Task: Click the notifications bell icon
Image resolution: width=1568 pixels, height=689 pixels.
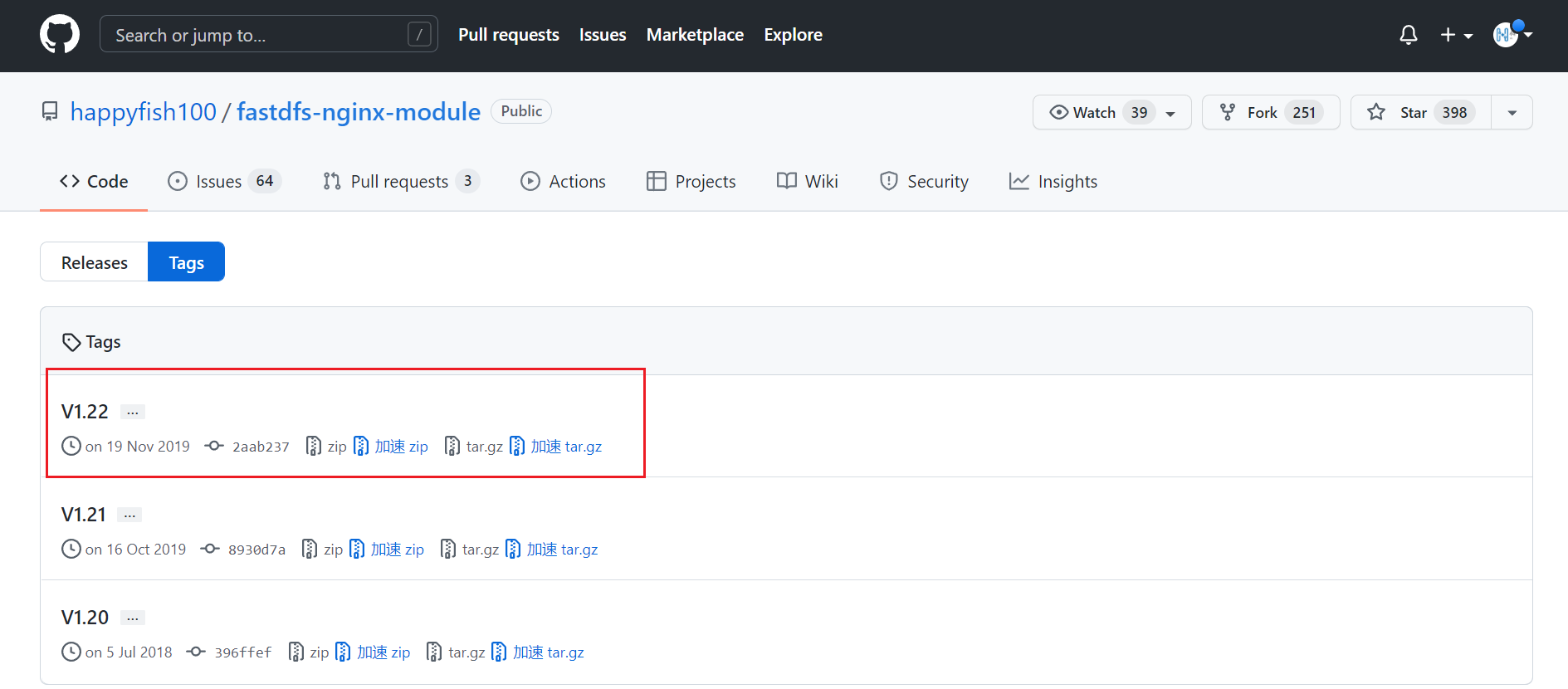Action: coord(1408,35)
